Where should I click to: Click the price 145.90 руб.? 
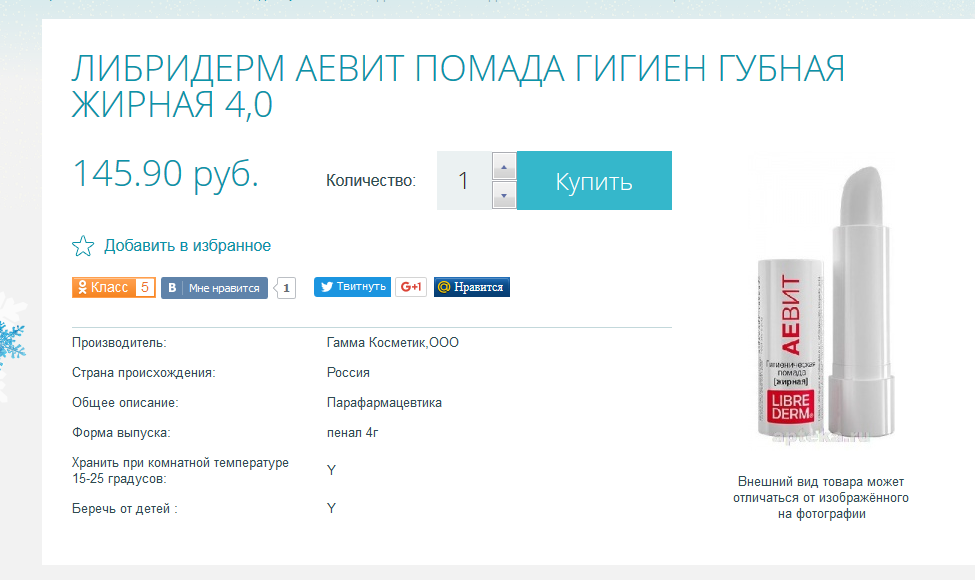(166, 175)
